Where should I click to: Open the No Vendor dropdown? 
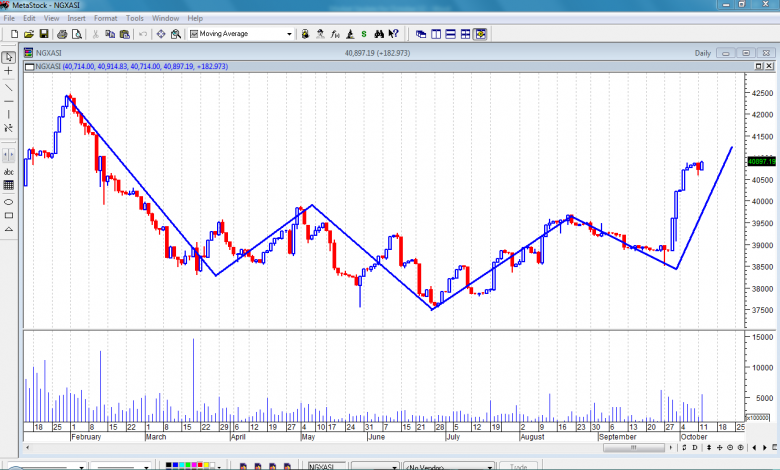click(448, 467)
